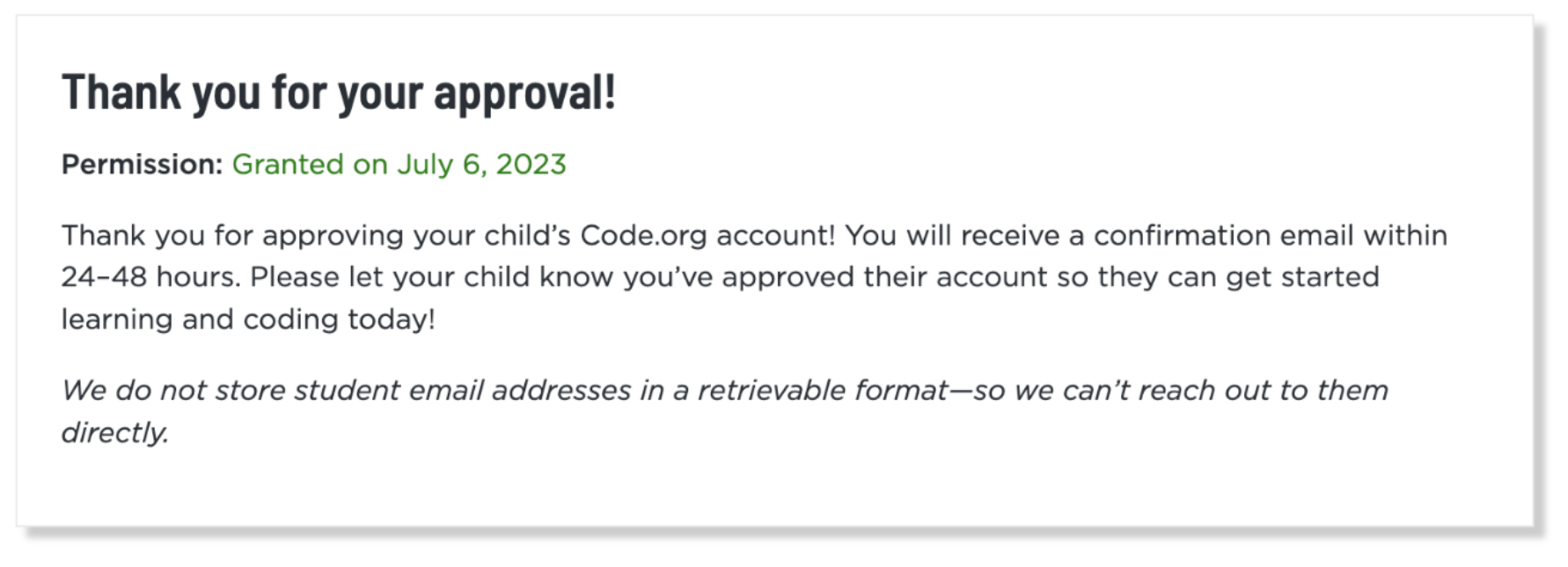Click the green word "Granted"
This screenshot has height=567, width=1568.
288,165
